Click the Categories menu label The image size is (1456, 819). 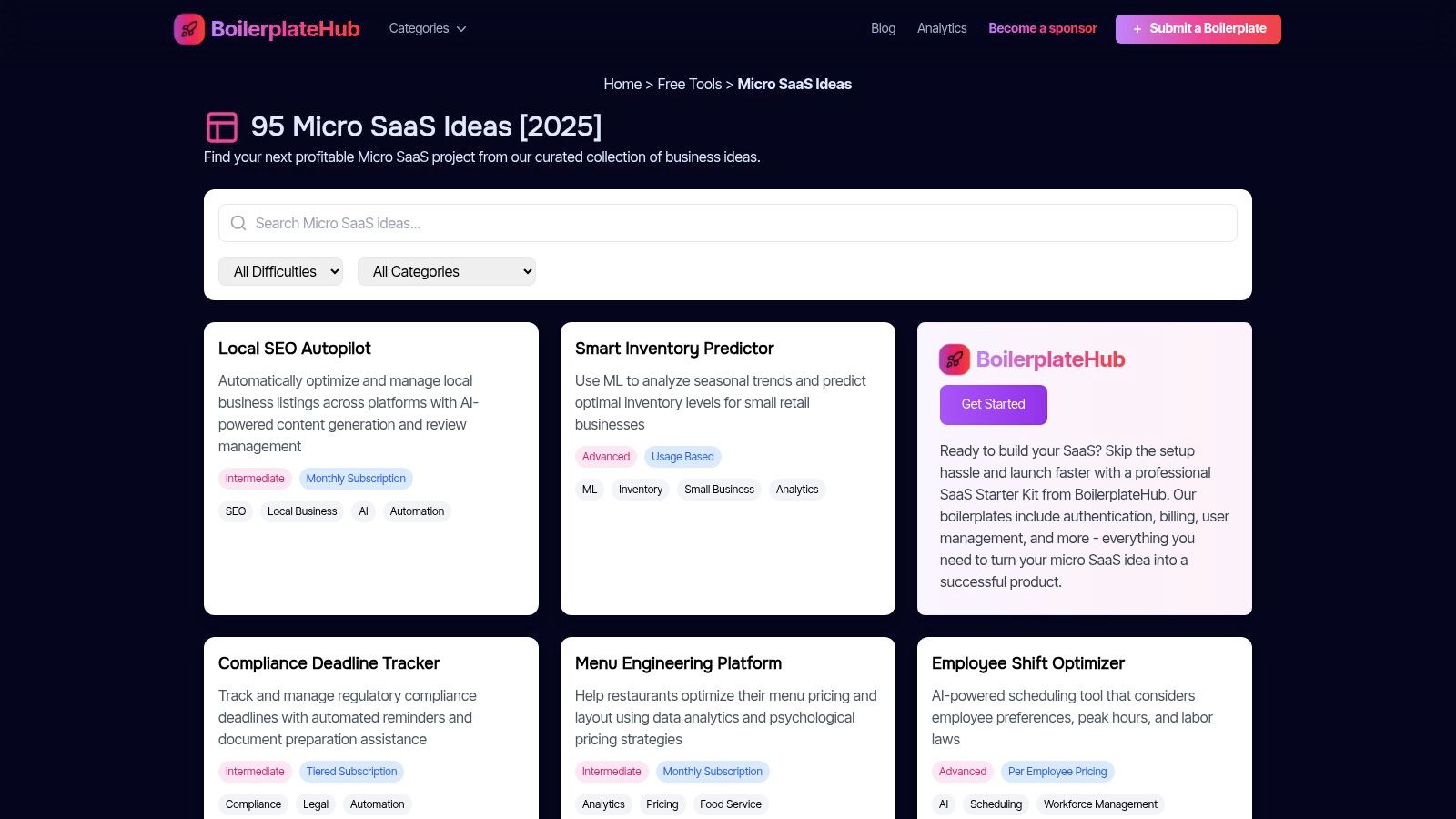pos(419,28)
